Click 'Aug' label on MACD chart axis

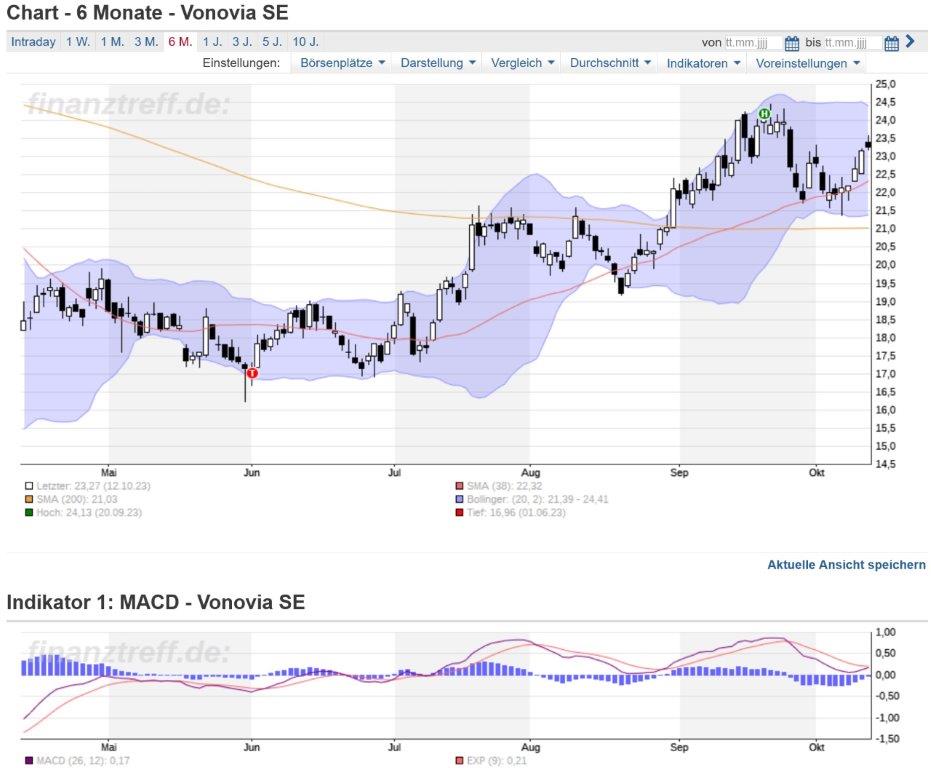coord(531,747)
